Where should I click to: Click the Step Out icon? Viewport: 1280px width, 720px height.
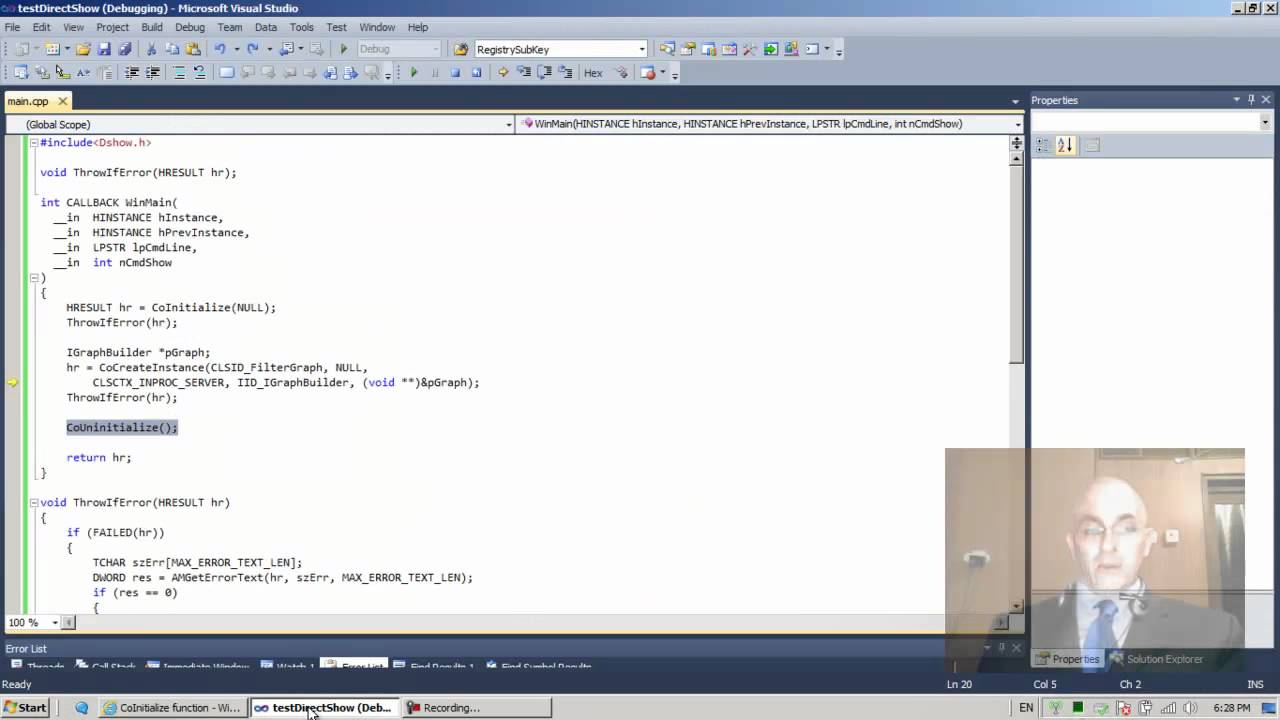pyautogui.click(x=565, y=72)
